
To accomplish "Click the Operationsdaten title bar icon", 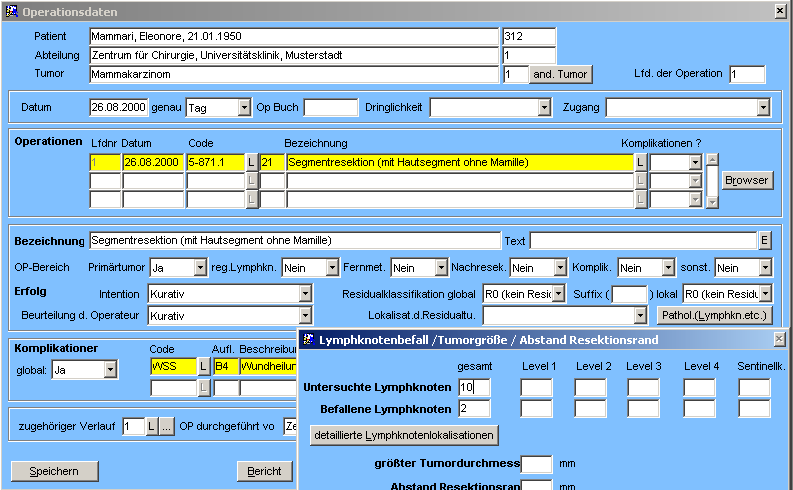I will click(x=10, y=11).
